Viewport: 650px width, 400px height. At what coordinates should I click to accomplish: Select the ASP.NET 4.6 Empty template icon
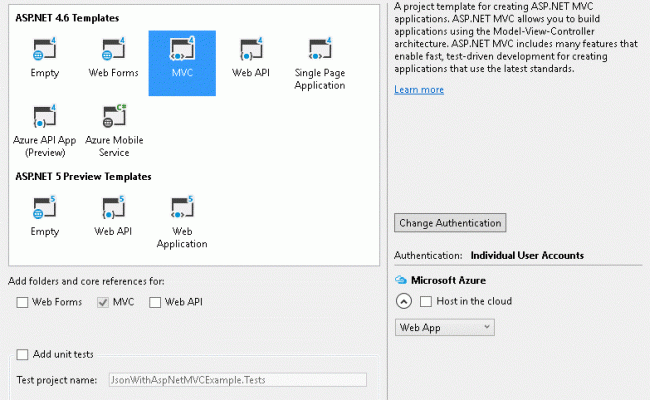click(44, 49)
